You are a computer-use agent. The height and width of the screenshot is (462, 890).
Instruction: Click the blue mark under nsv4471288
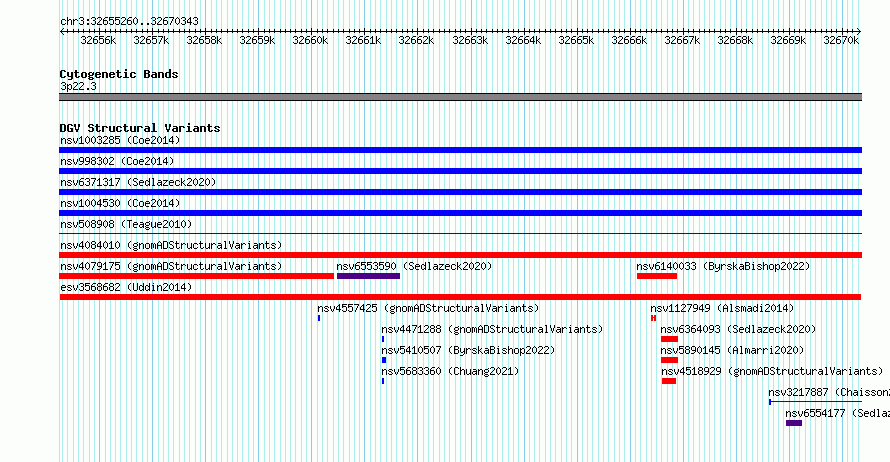383,339
